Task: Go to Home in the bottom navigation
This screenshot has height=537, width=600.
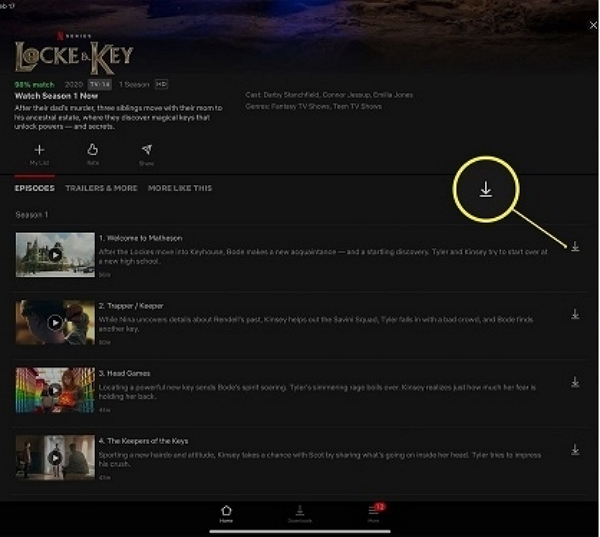Action: click(227, 512)
